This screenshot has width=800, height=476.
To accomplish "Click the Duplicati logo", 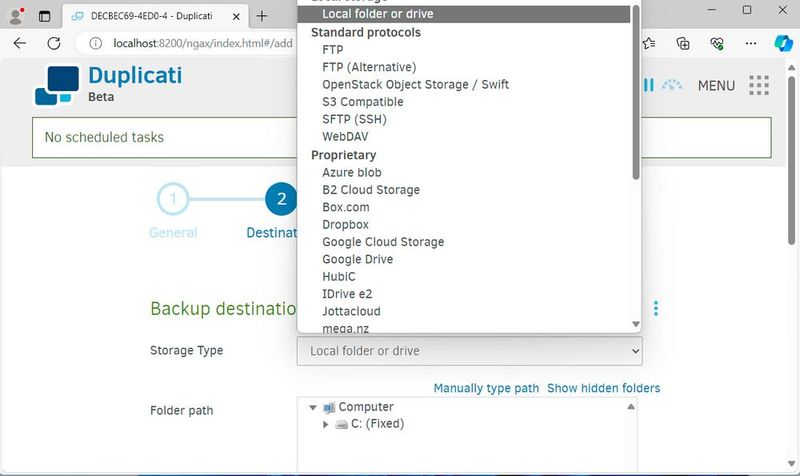I will [57, 85].
